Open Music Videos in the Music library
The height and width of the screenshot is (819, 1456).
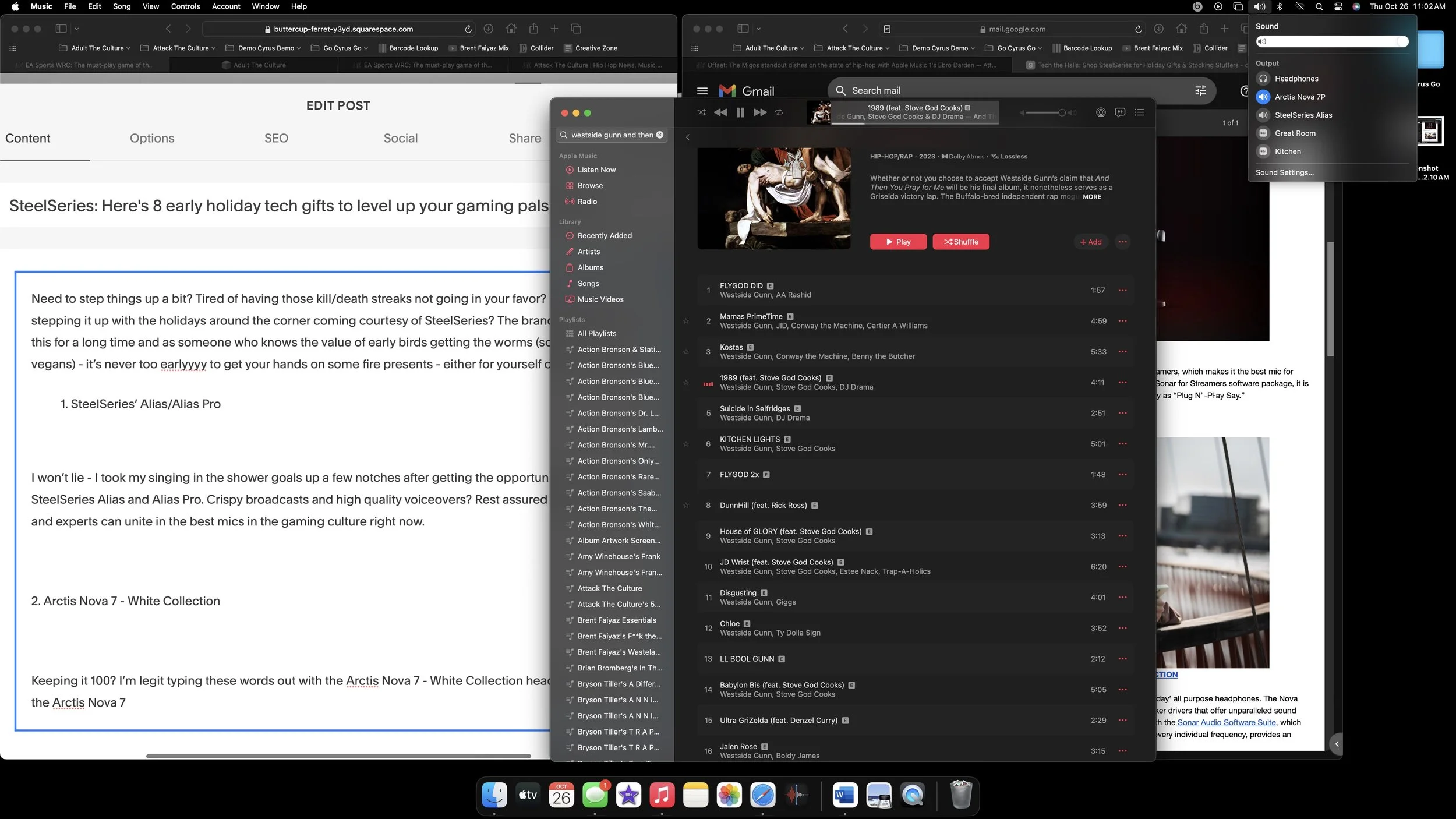pyautogui.click(x=600, y=299)
